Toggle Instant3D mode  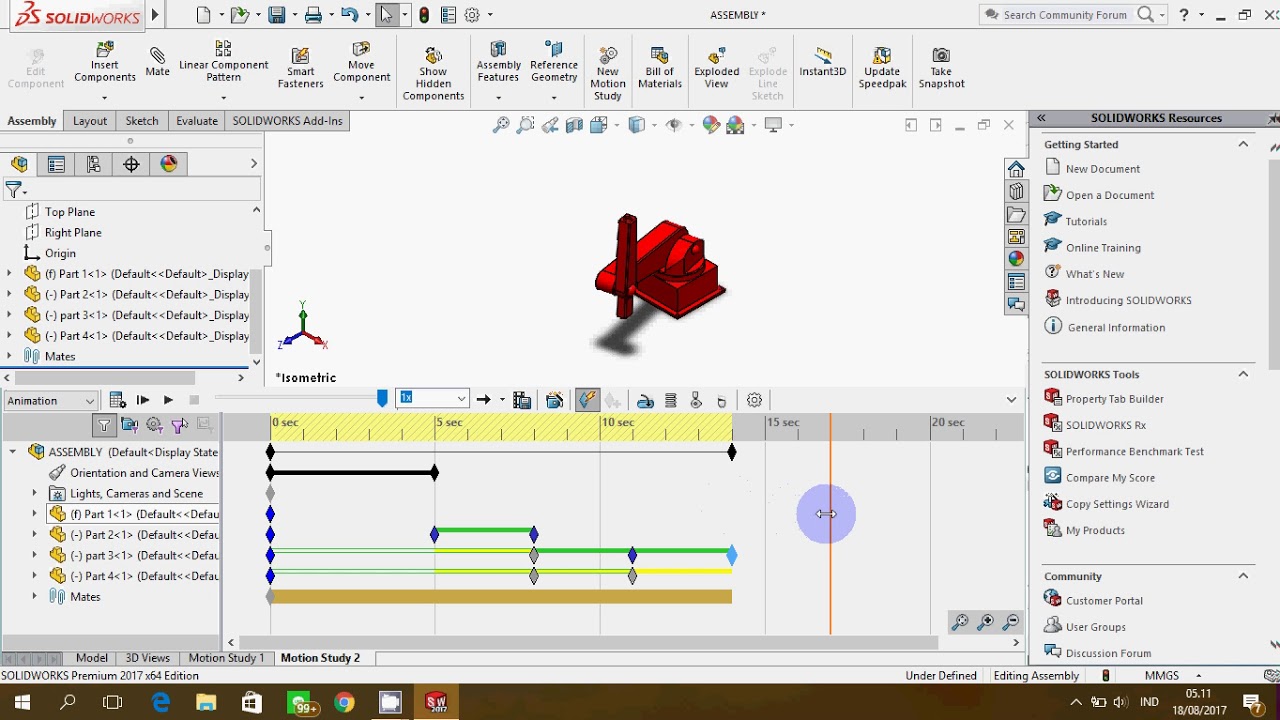(x=823, y=62)
